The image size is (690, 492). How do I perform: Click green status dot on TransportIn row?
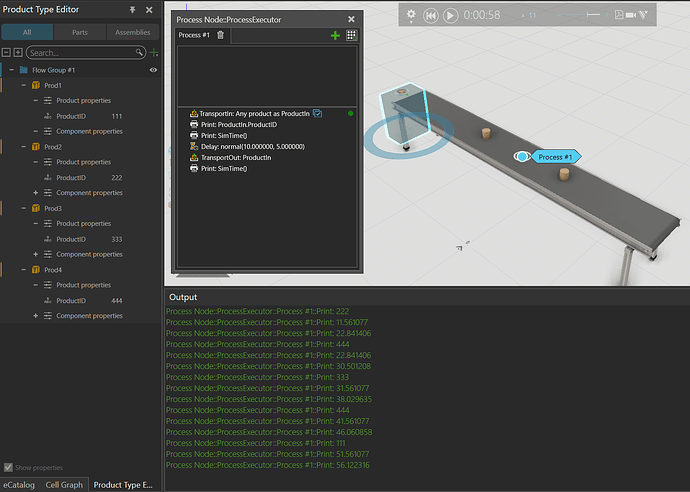click(x=350, y=114)
